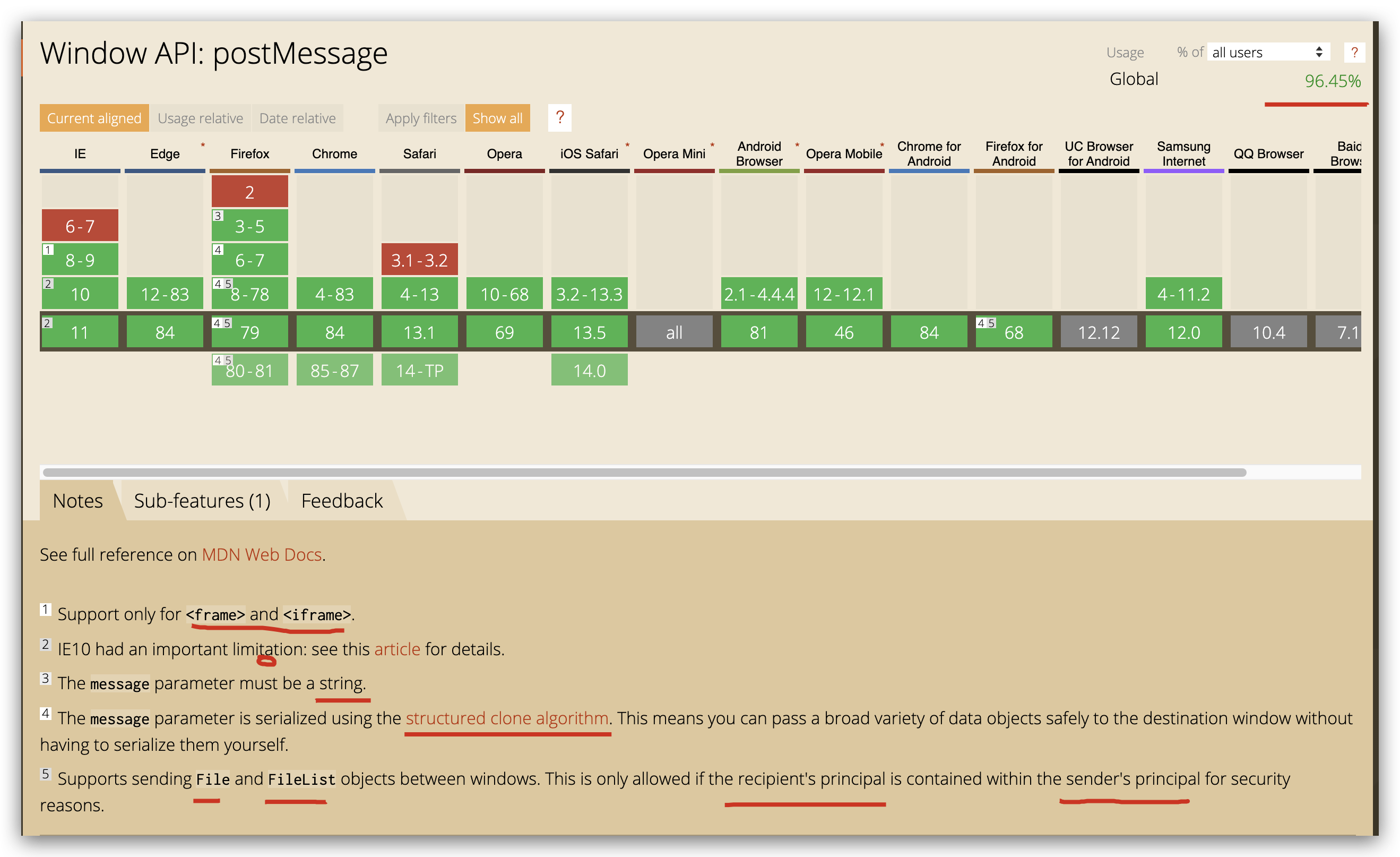Click the Samsung Internet 4-11.2 cell
The height and width of the screenshot is (857, 1400).
[x=1184, y=293]
